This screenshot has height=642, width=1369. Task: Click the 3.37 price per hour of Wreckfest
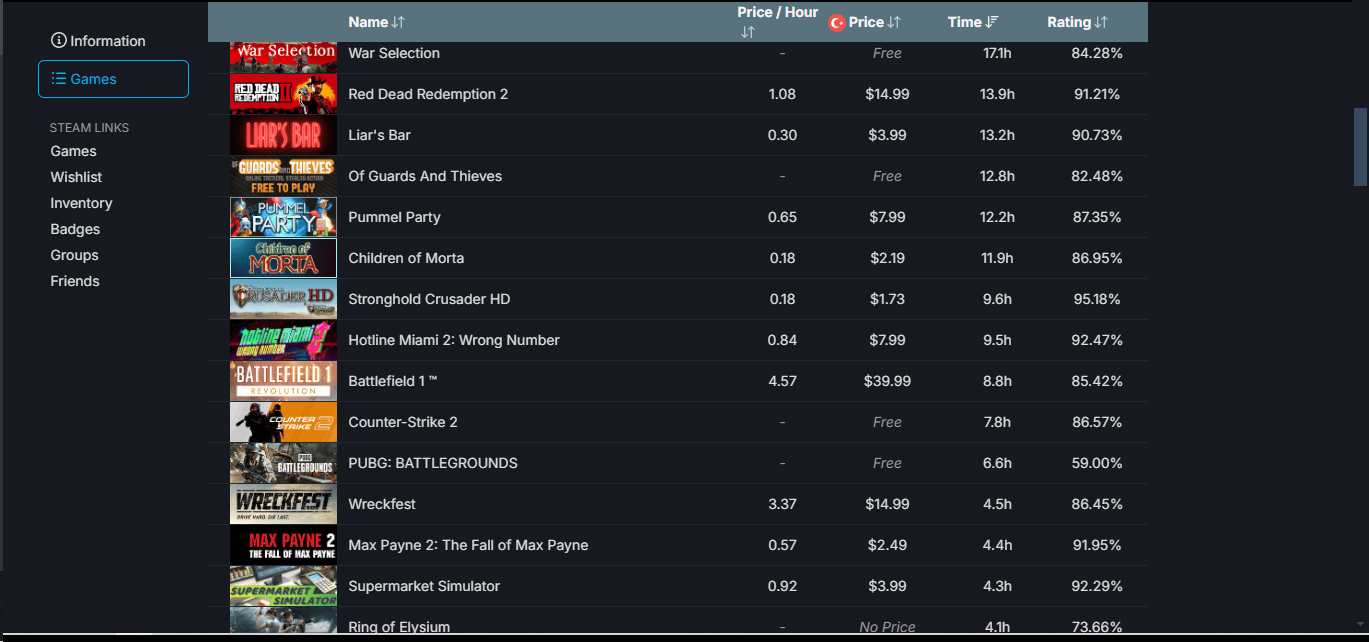(x=782, y=504)
